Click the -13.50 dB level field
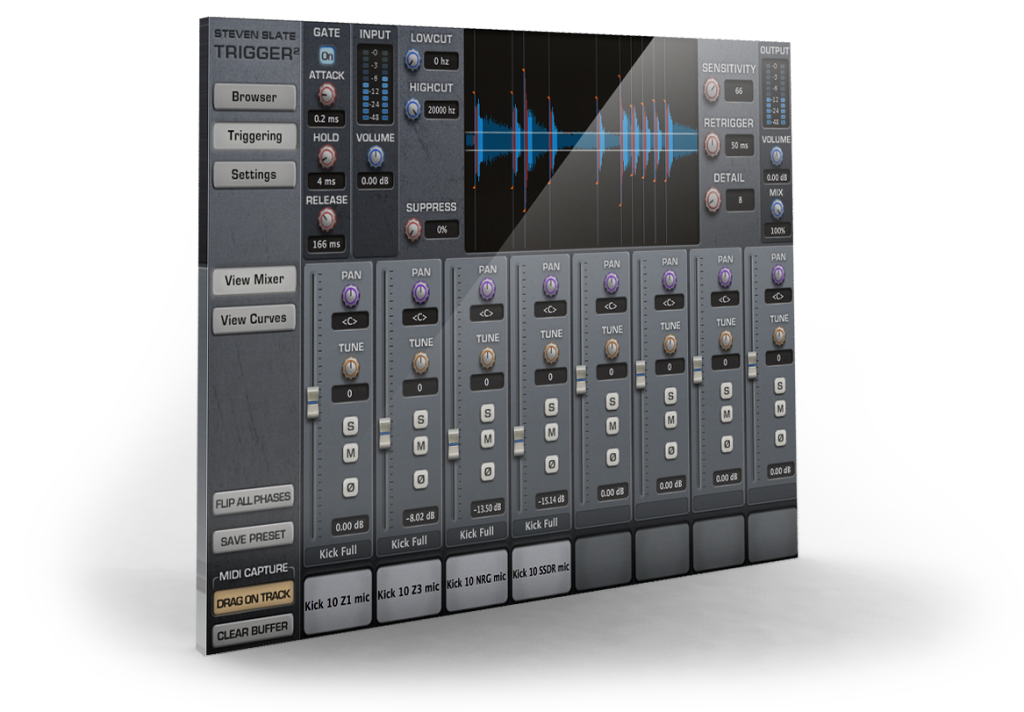The height and width of the screenshot is (712, 1024). tap(487, 508)
